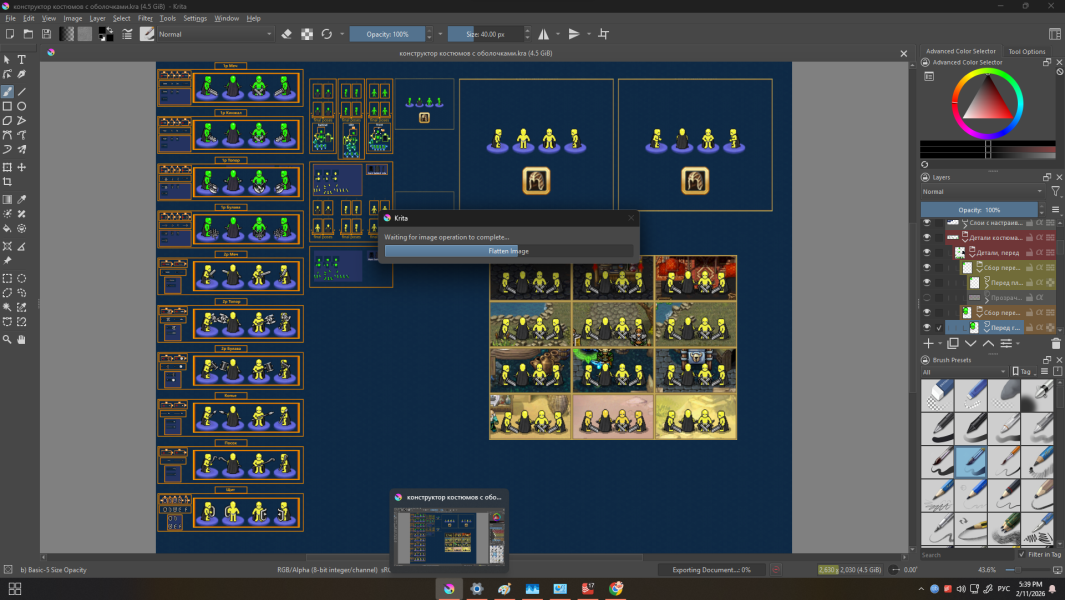Select the Move tool
This screenshot has height=600, width=1065.
[x=22, y=167]
